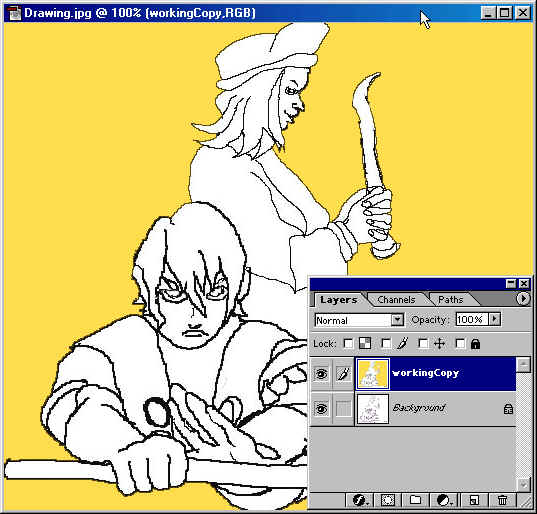Switch to the Channels tab
Viewport: 537px width, 514px height.
pyautogui.click(x=396, y=300)
